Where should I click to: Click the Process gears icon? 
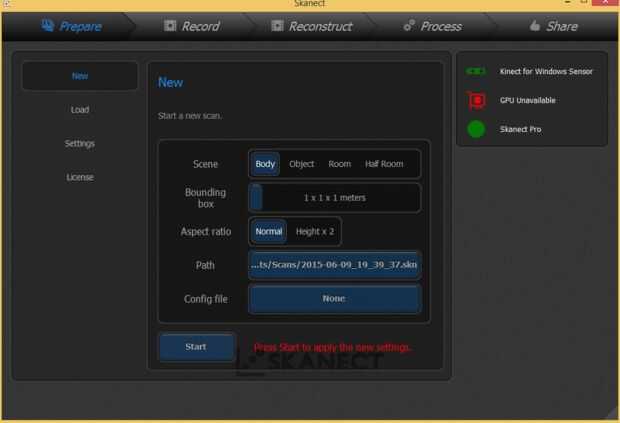pos(409,25)
